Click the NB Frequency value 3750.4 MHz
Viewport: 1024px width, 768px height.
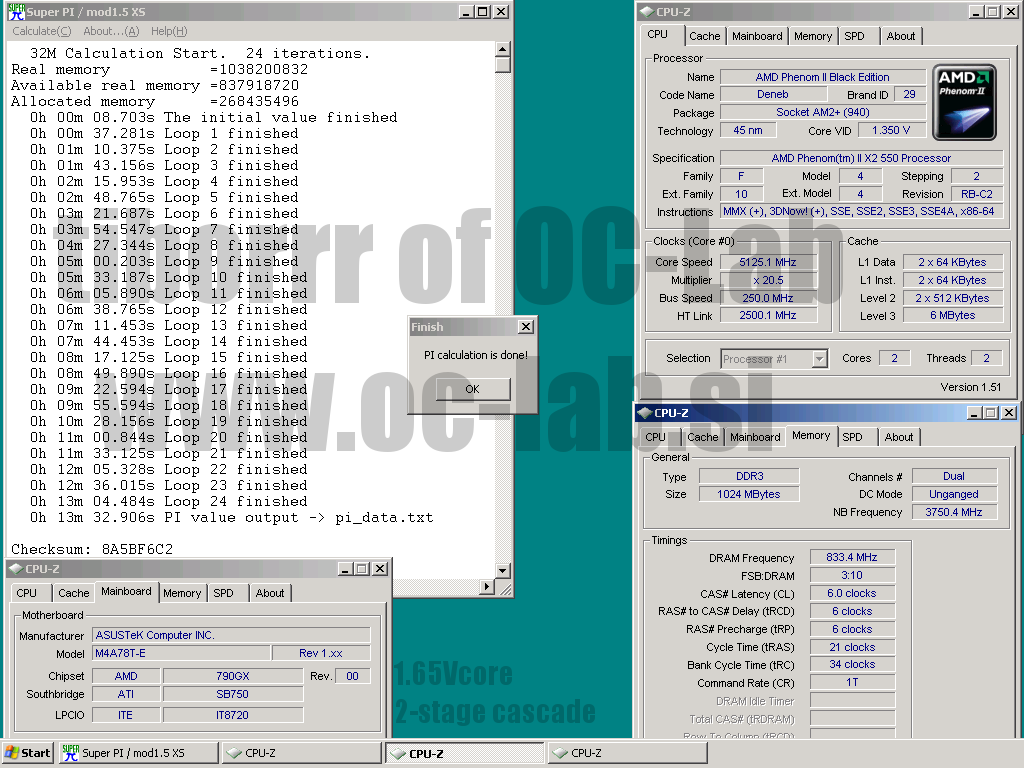point(954,512)
